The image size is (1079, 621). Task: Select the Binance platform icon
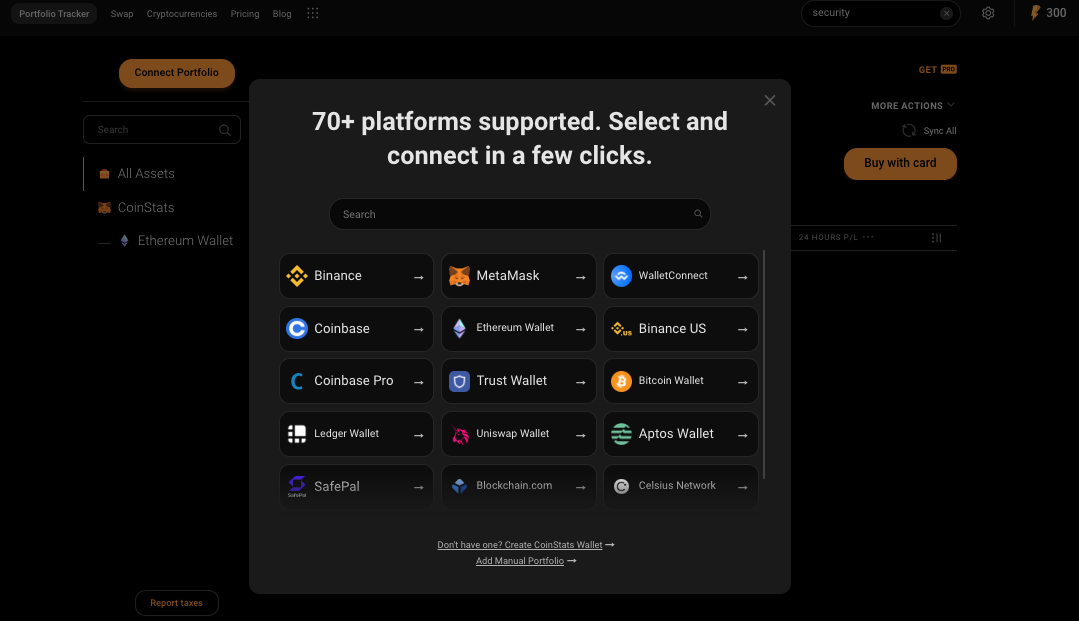click(296, 275)
